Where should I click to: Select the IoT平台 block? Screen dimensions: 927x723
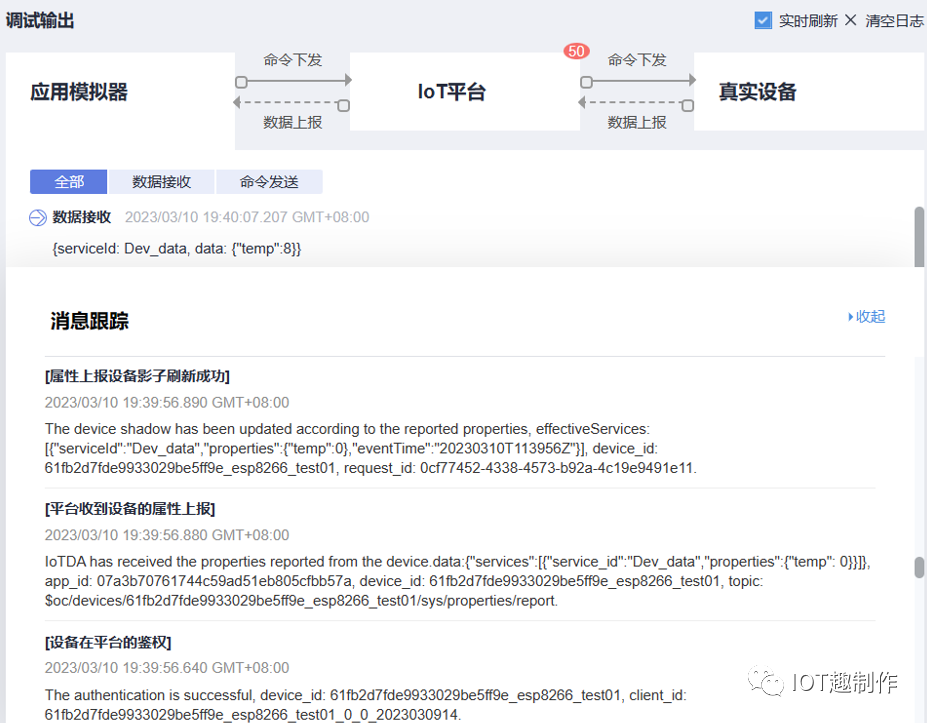[x=452, y=92]
